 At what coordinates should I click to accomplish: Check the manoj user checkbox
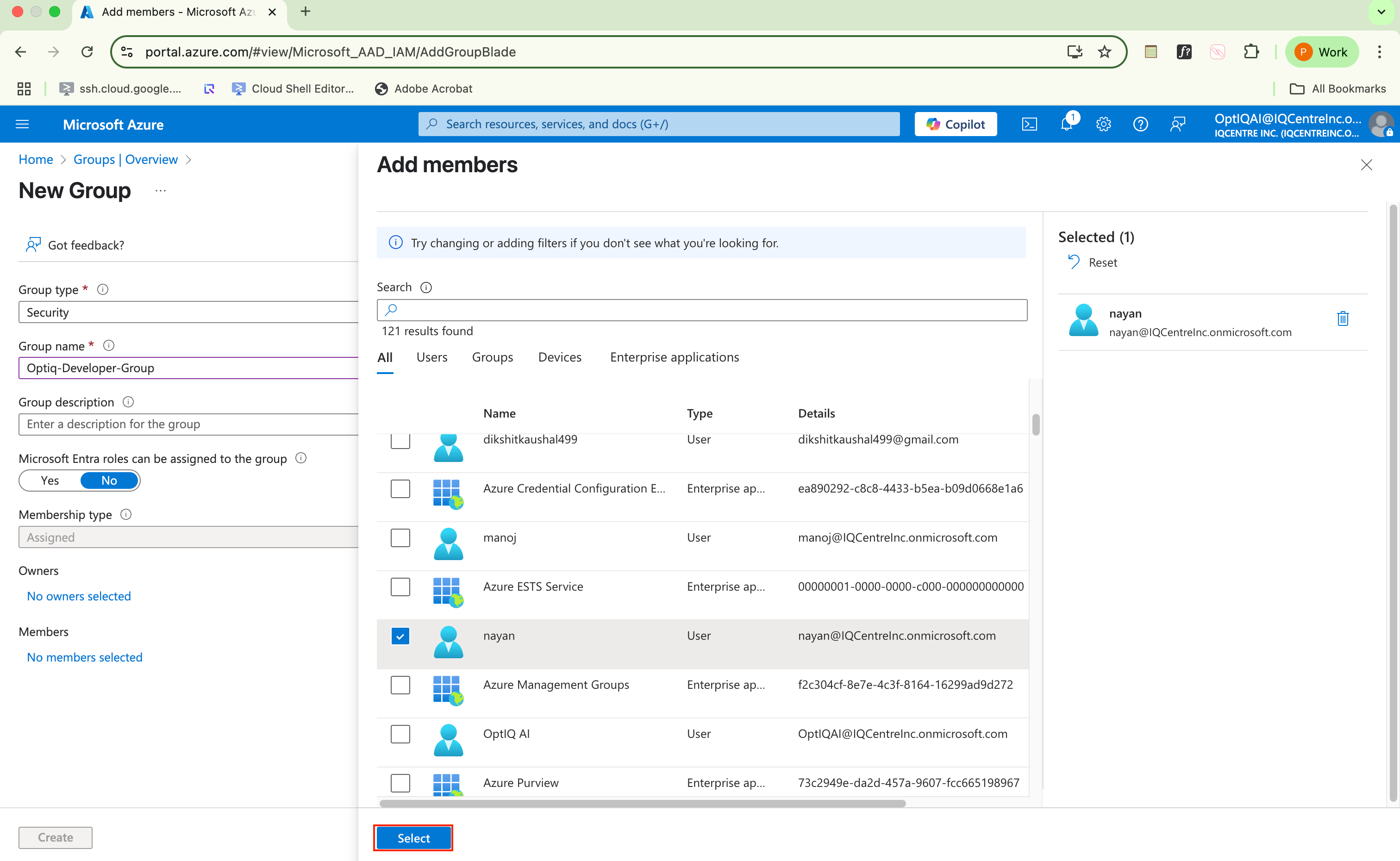tap(400, 537)
